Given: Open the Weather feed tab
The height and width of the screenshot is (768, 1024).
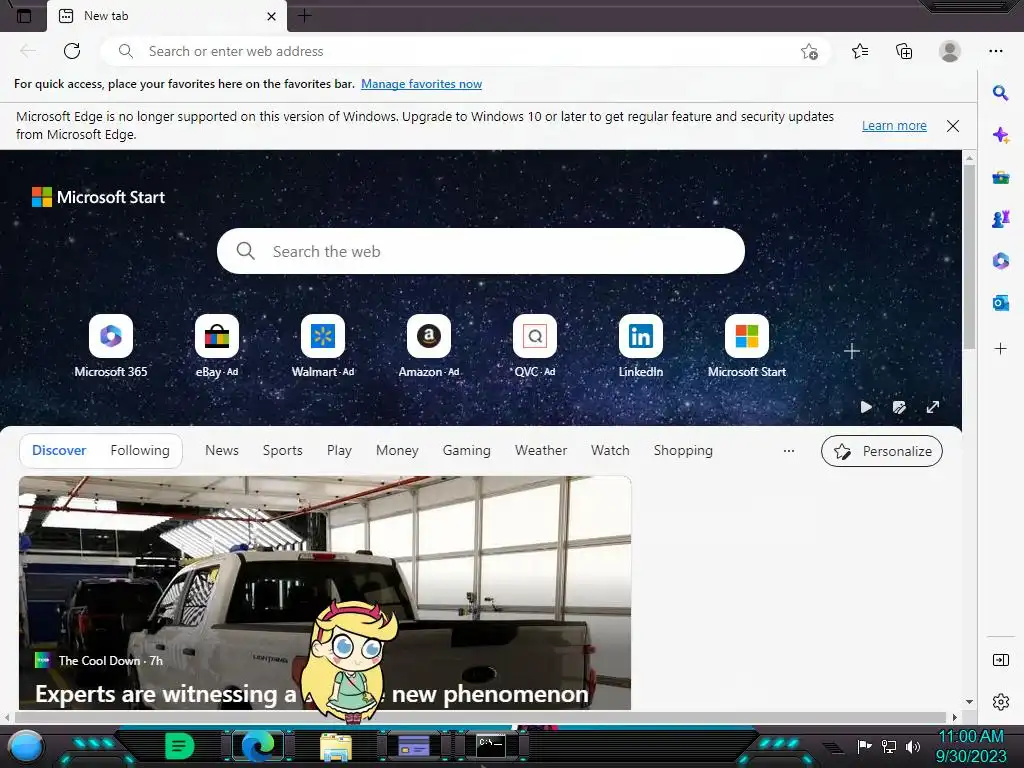Looking at the screenshot, I should pyautogui.click(x=541, y=451).
